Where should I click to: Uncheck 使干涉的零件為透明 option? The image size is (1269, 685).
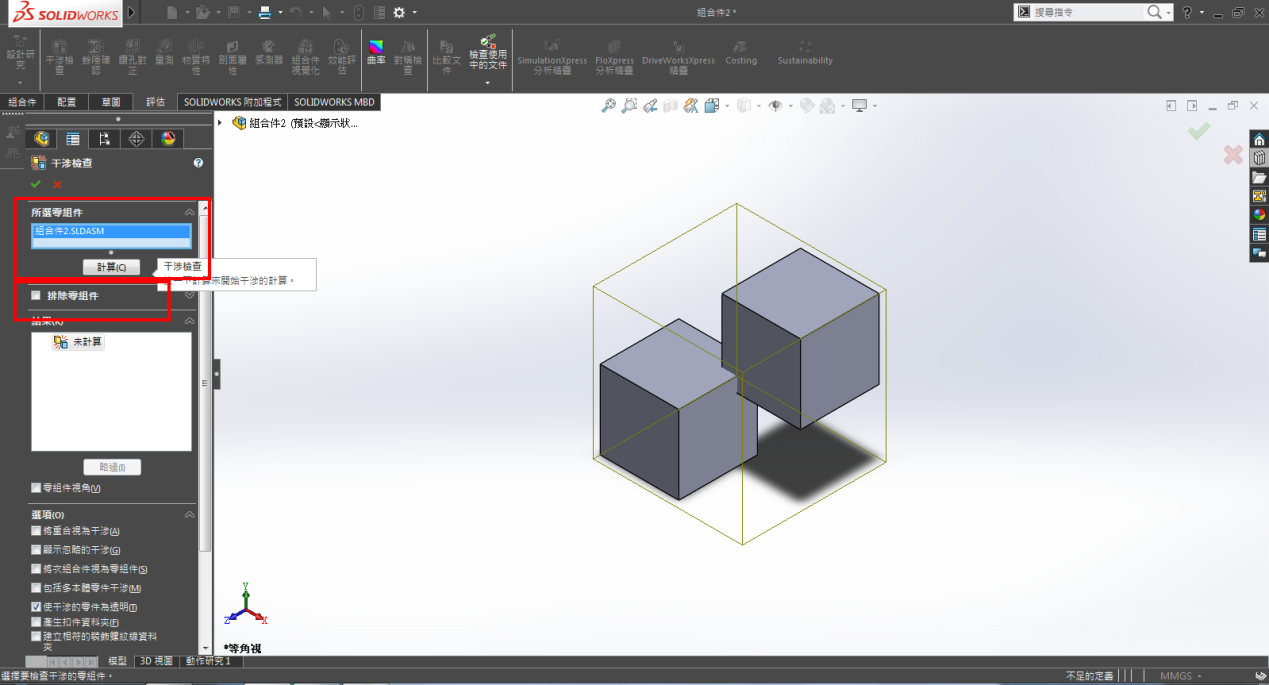pyautogui.click(x=36, y=607)
